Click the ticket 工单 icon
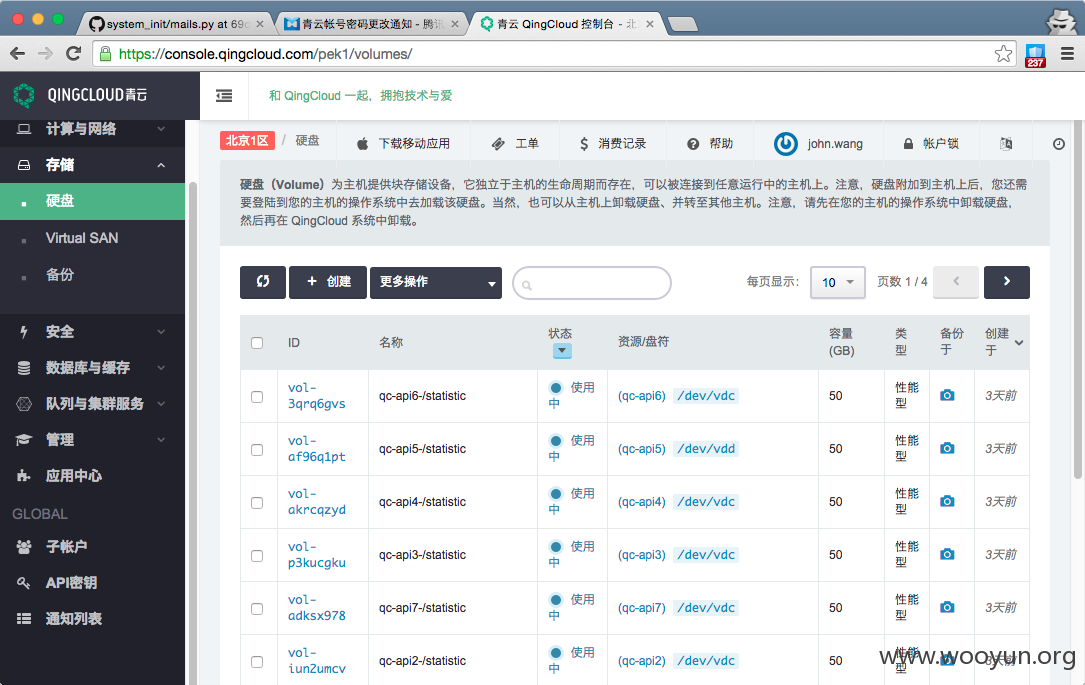1085x685 pixels. coord(498,144)
